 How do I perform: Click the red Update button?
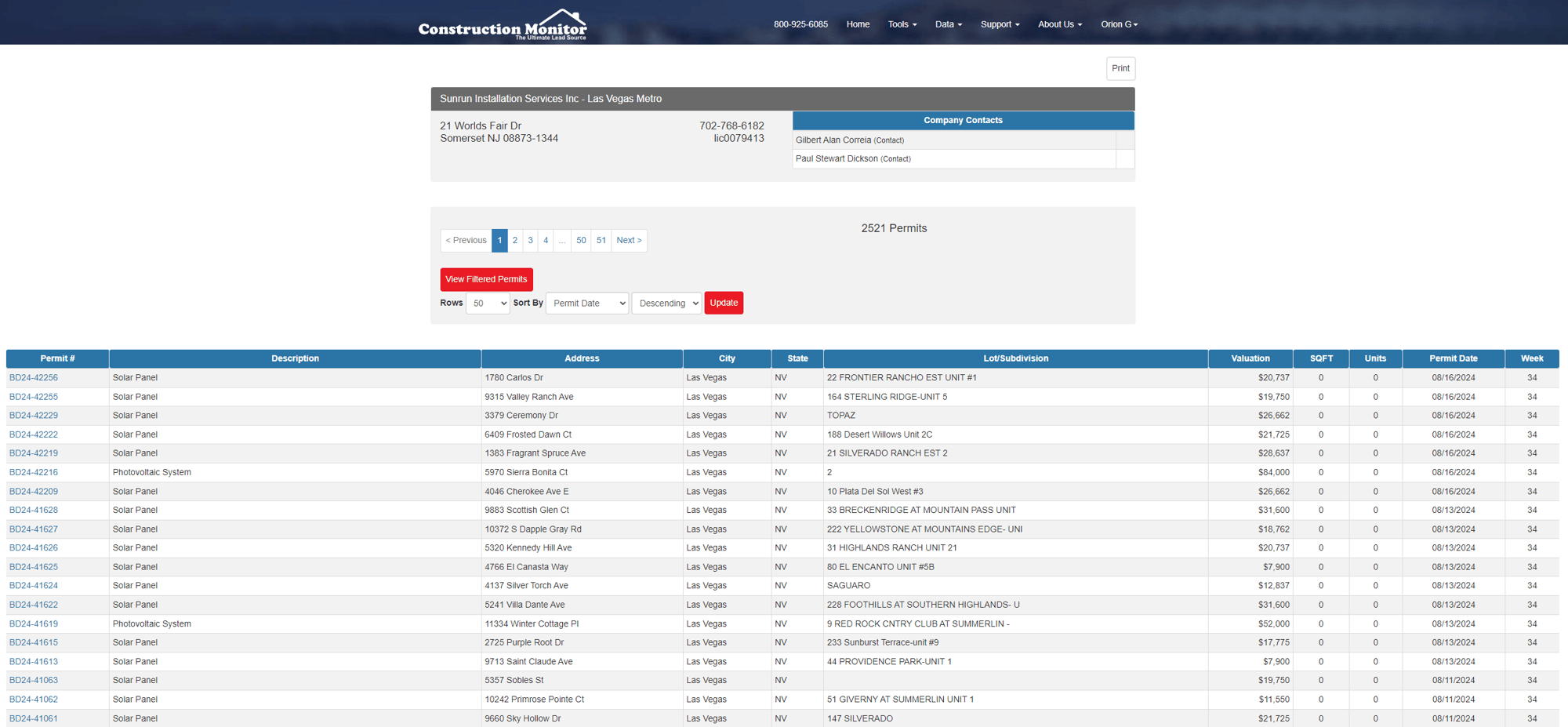coord(724,303)
